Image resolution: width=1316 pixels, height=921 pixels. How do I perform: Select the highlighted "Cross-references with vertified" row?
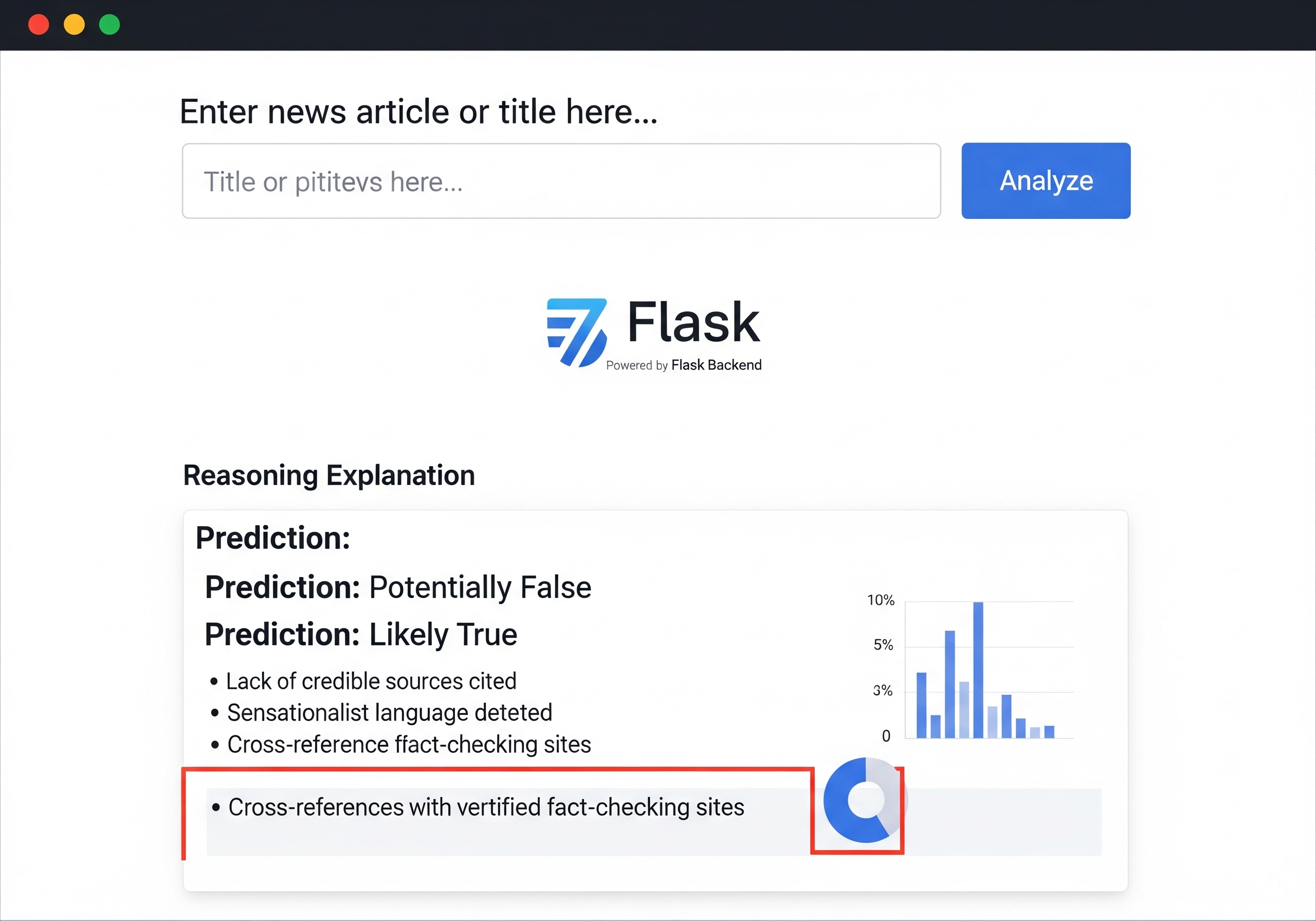(x=485, y=807)
